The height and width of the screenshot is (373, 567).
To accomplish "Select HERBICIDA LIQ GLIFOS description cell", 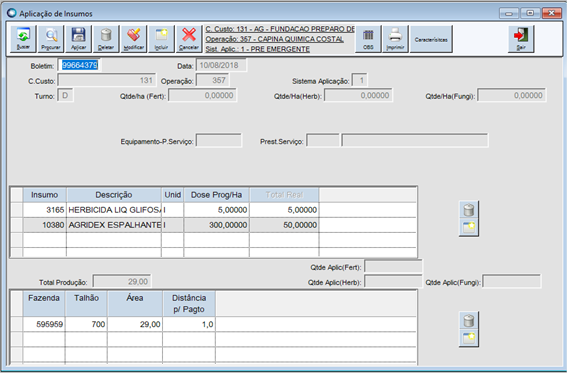I will pos(114,210).
